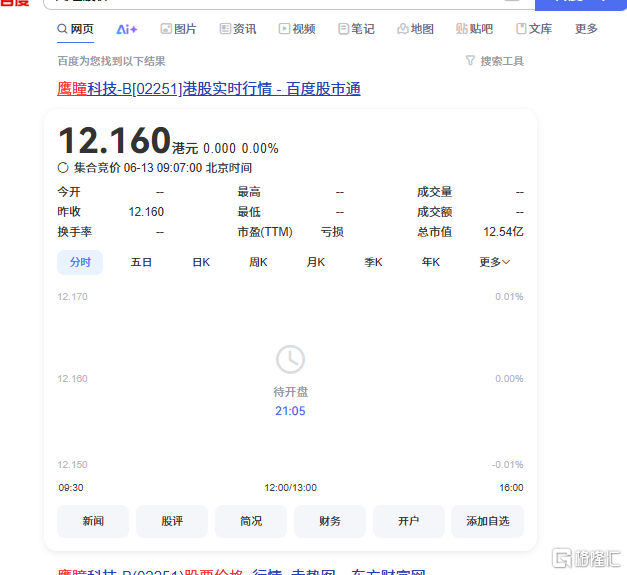Screen dimensions: 627x575
Task: Click the 总市值 12.54亿 value
Action: coord(503,232)
